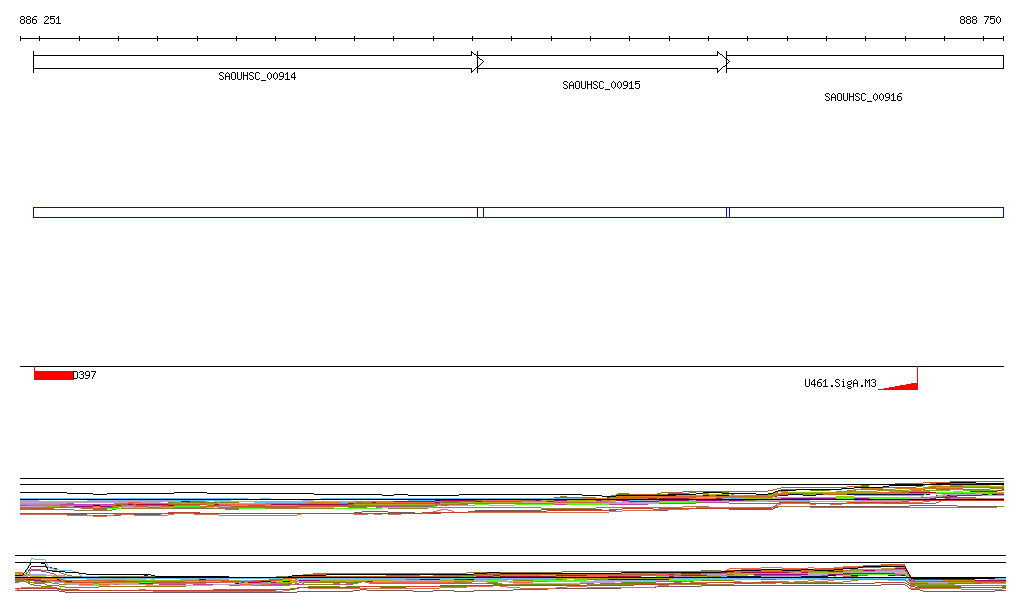
Task: Click the start coordinate 886 251
Action: point(40,20)
